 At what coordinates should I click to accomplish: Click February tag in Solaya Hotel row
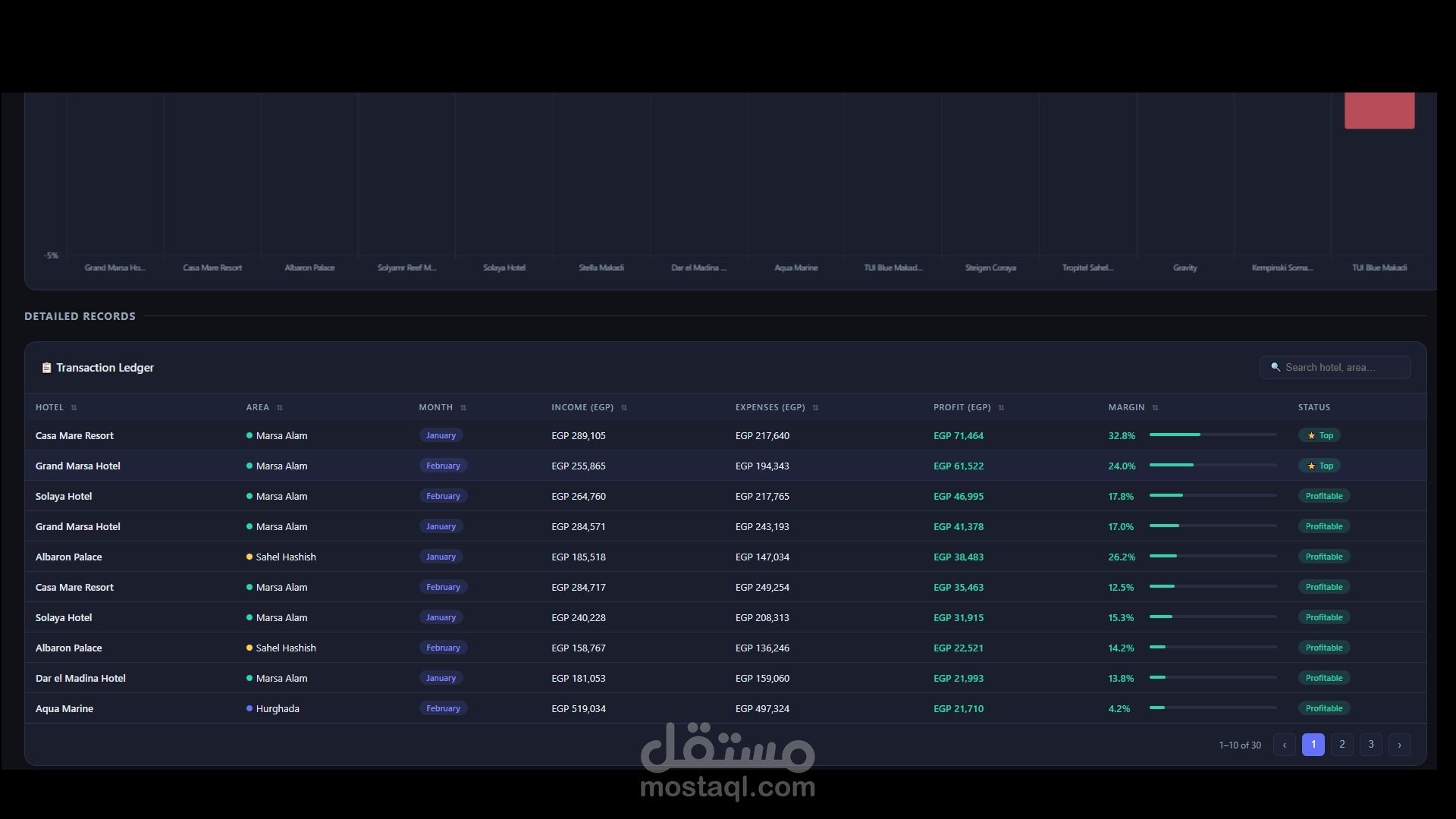443,496
